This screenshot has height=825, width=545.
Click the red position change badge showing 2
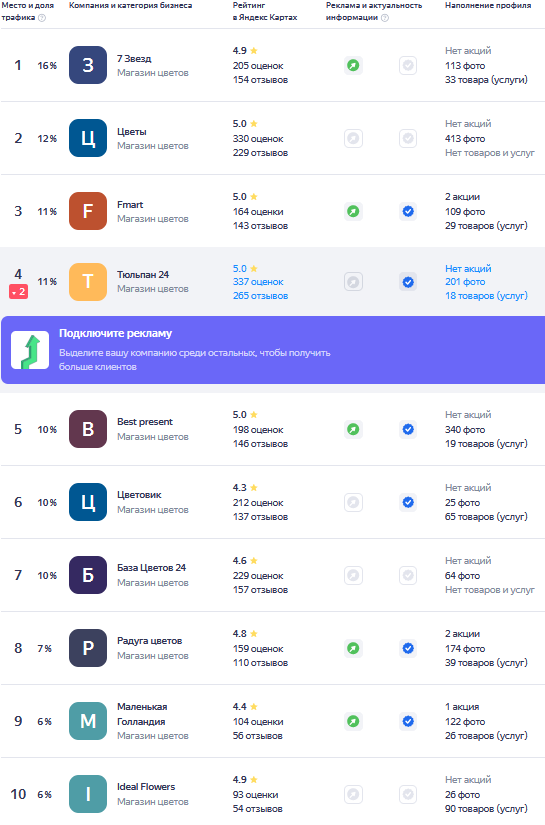(x=18, y=291)
